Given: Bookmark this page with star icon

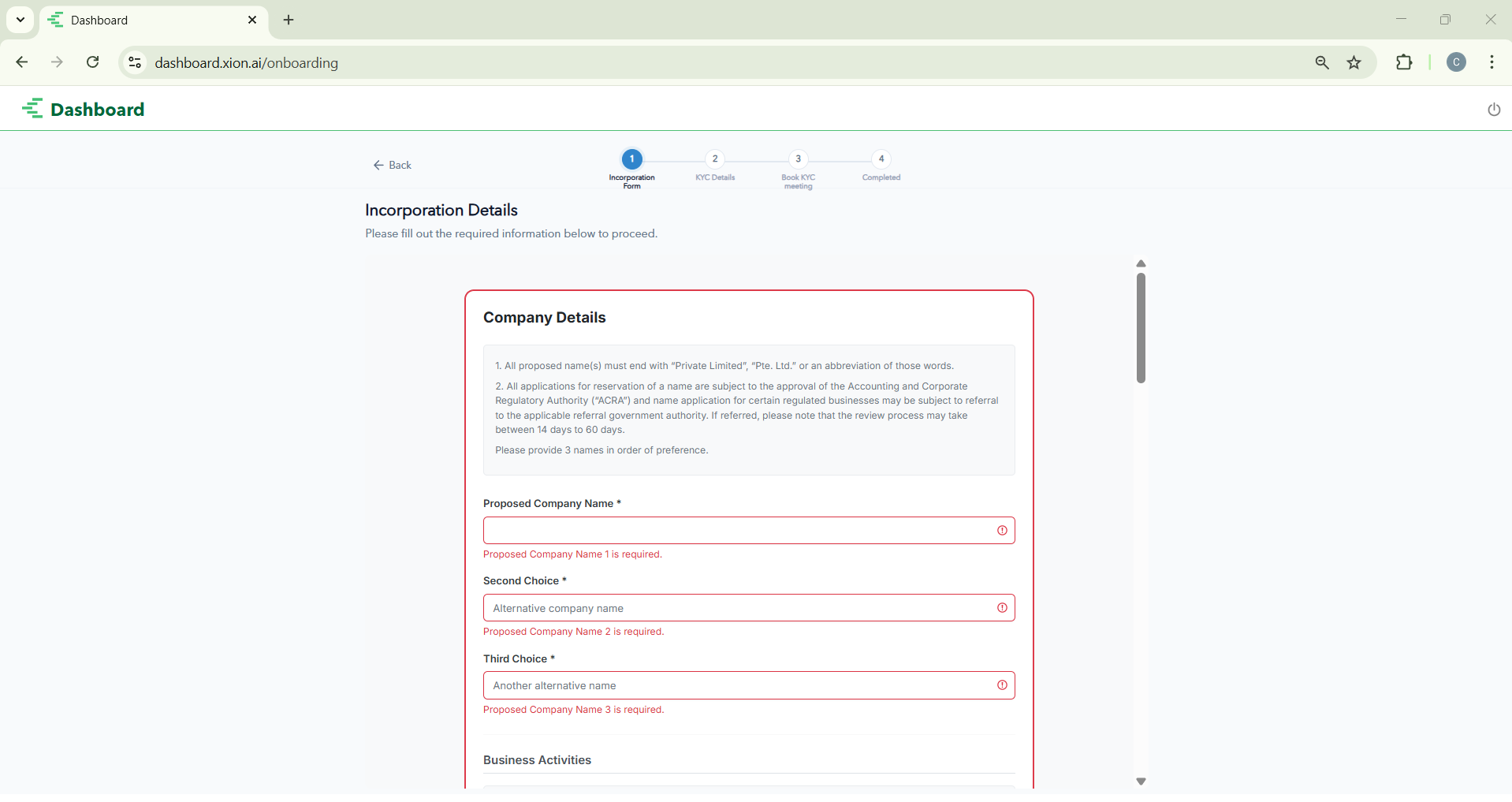Looking at the screenshot, I should tap(1354, 63).
